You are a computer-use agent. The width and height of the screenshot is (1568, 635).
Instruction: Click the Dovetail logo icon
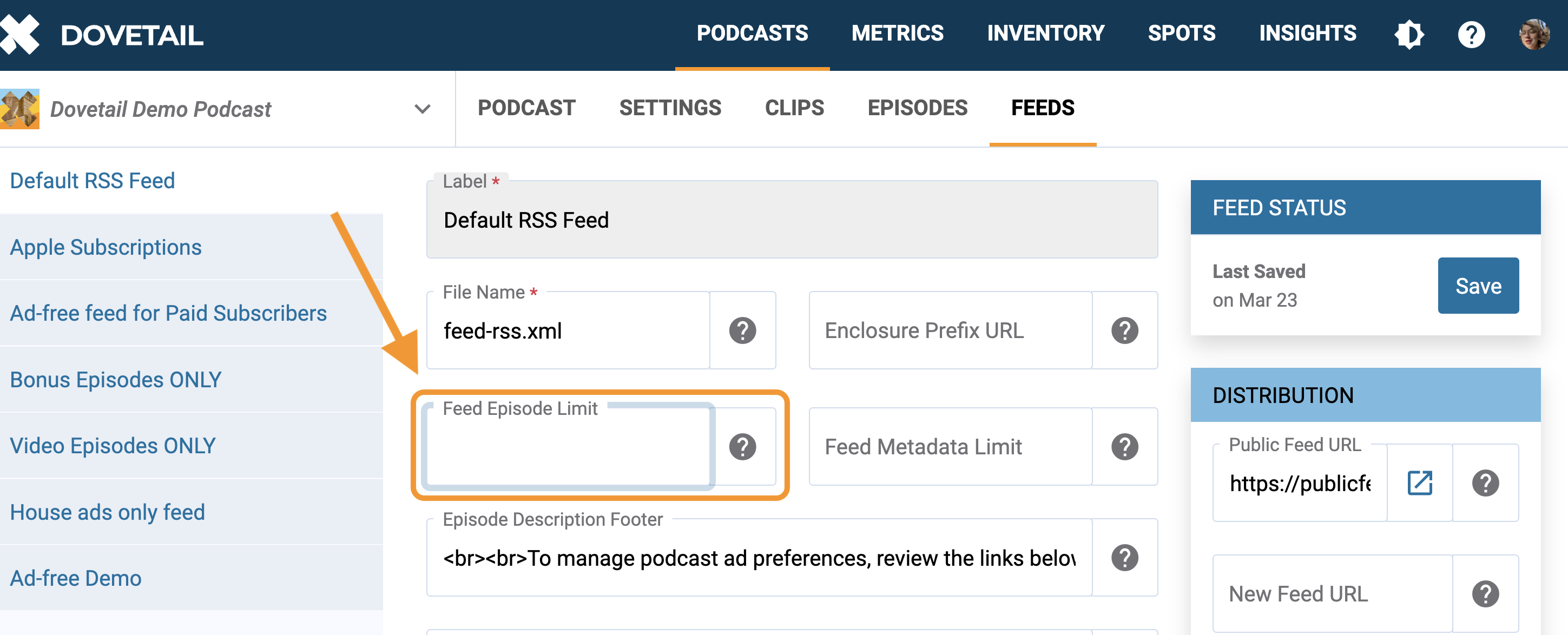(19, 34)
